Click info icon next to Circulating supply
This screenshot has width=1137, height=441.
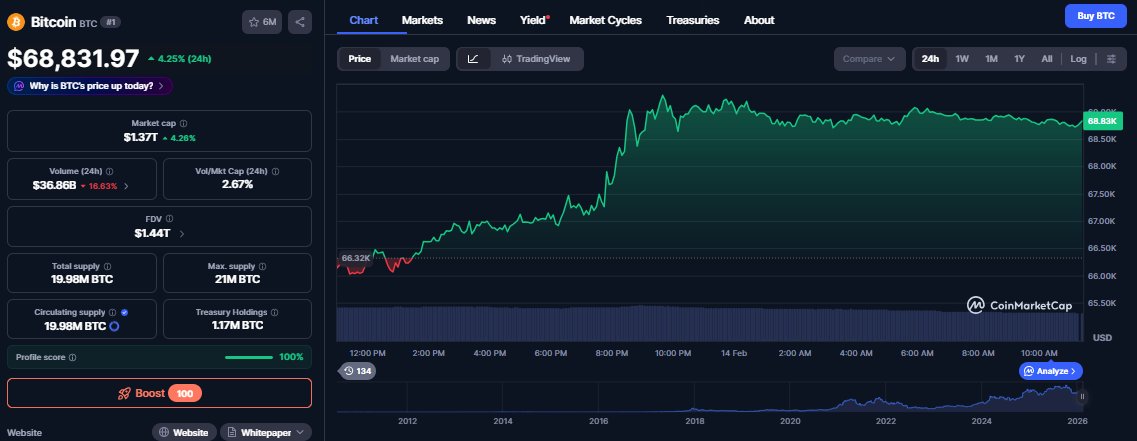point(112,313)
